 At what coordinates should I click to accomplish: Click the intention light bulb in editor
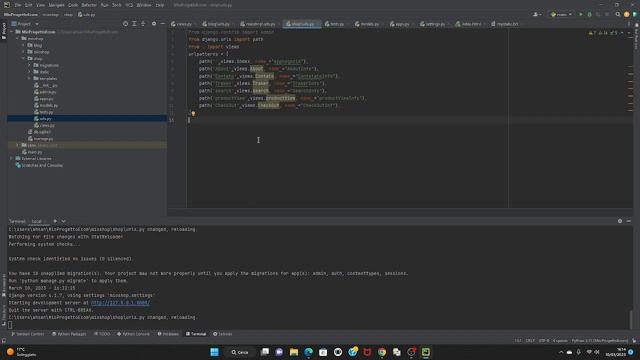(193, 114)
